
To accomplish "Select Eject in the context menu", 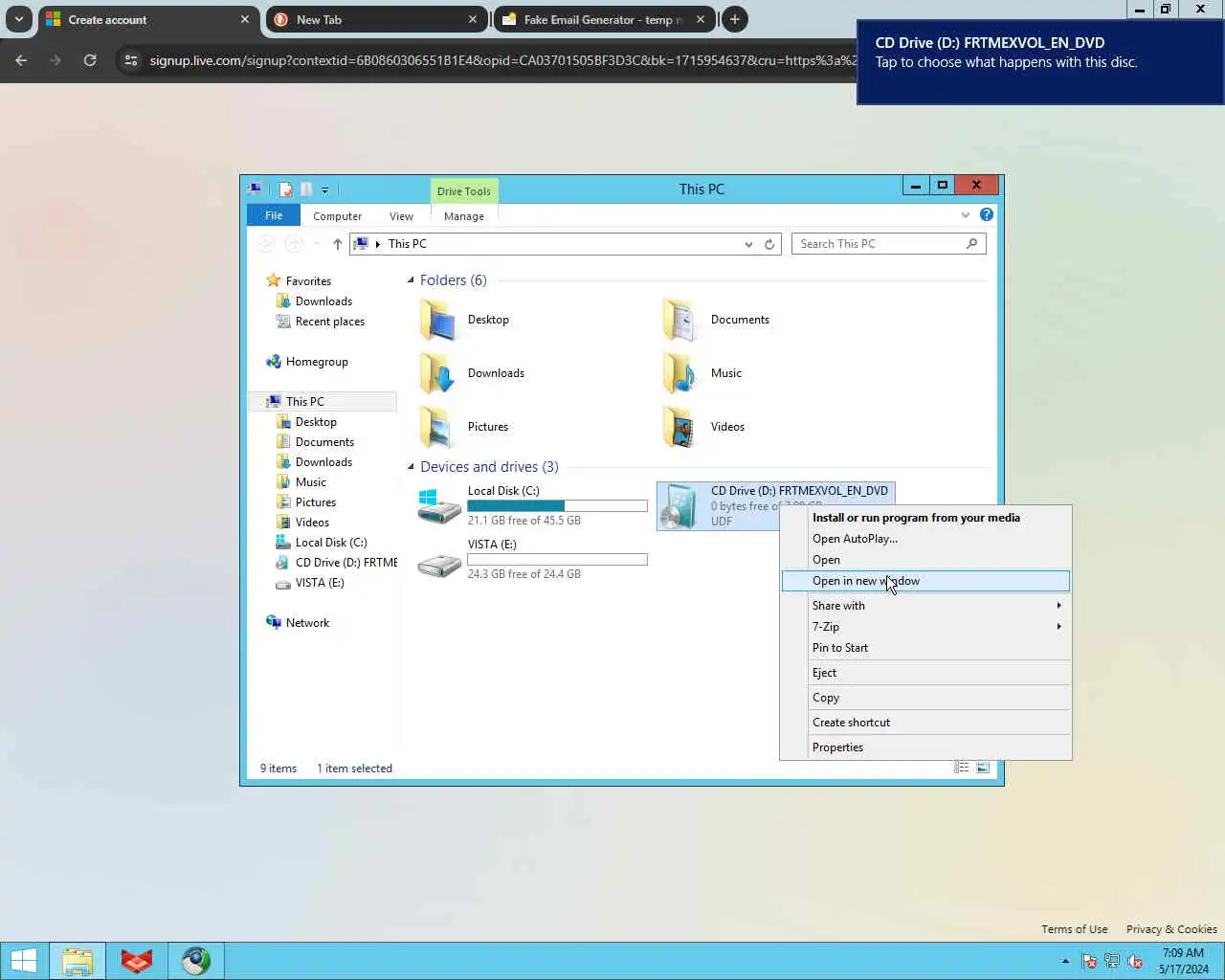I will click(925, 673).
